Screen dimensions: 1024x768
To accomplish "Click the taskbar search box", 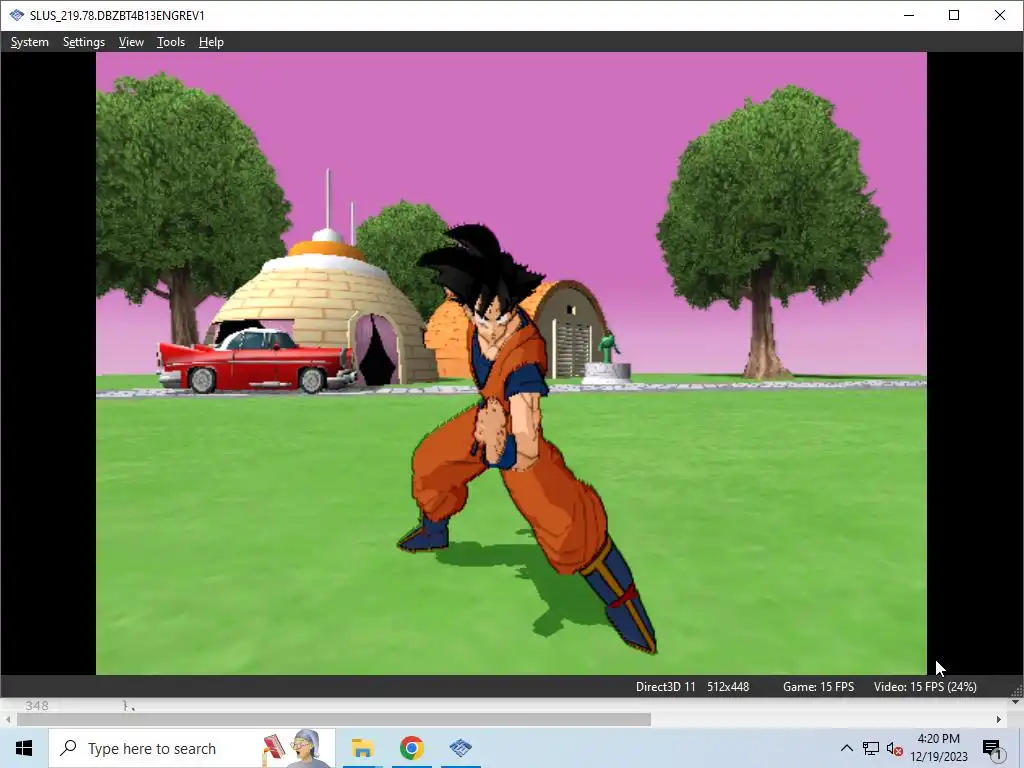I will 192,748.
